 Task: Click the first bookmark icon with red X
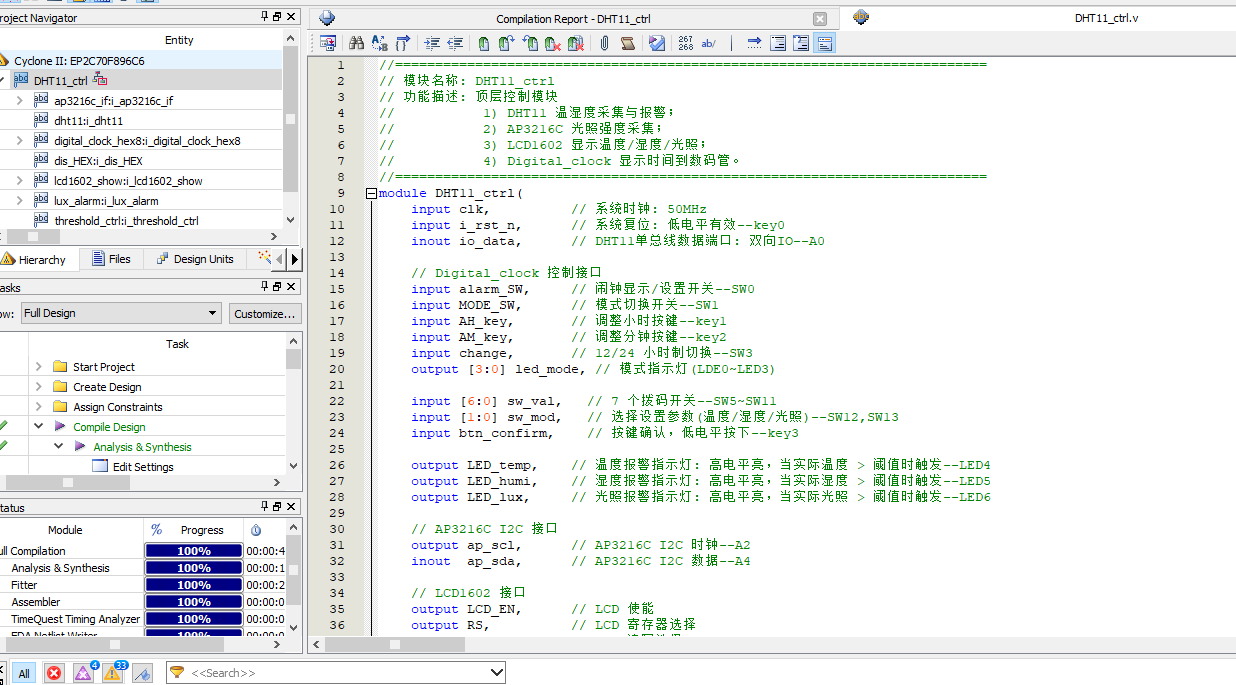(x=553, y=43)
